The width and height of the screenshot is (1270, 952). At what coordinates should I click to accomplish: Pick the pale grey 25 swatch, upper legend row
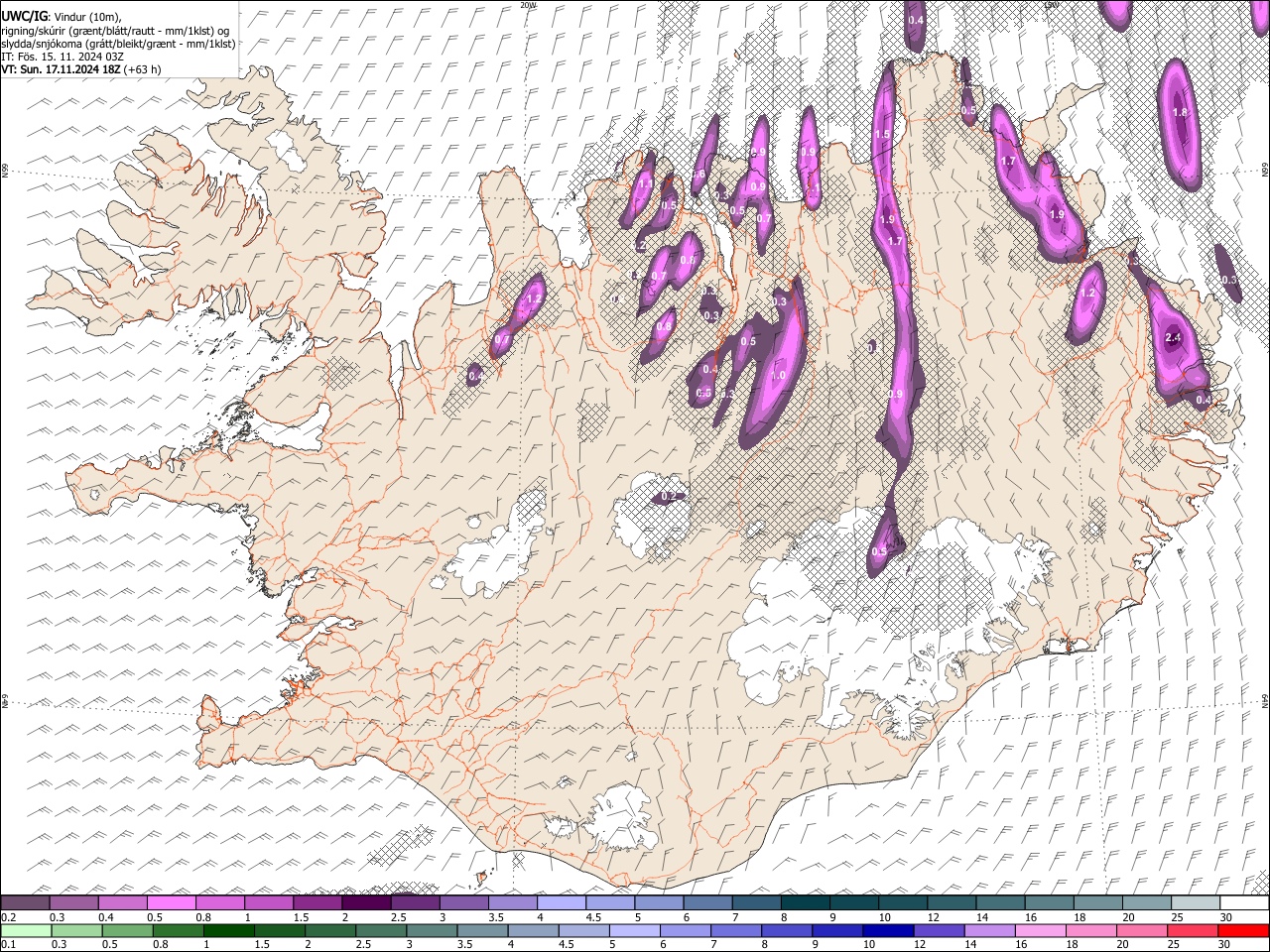click(1196, 903)
